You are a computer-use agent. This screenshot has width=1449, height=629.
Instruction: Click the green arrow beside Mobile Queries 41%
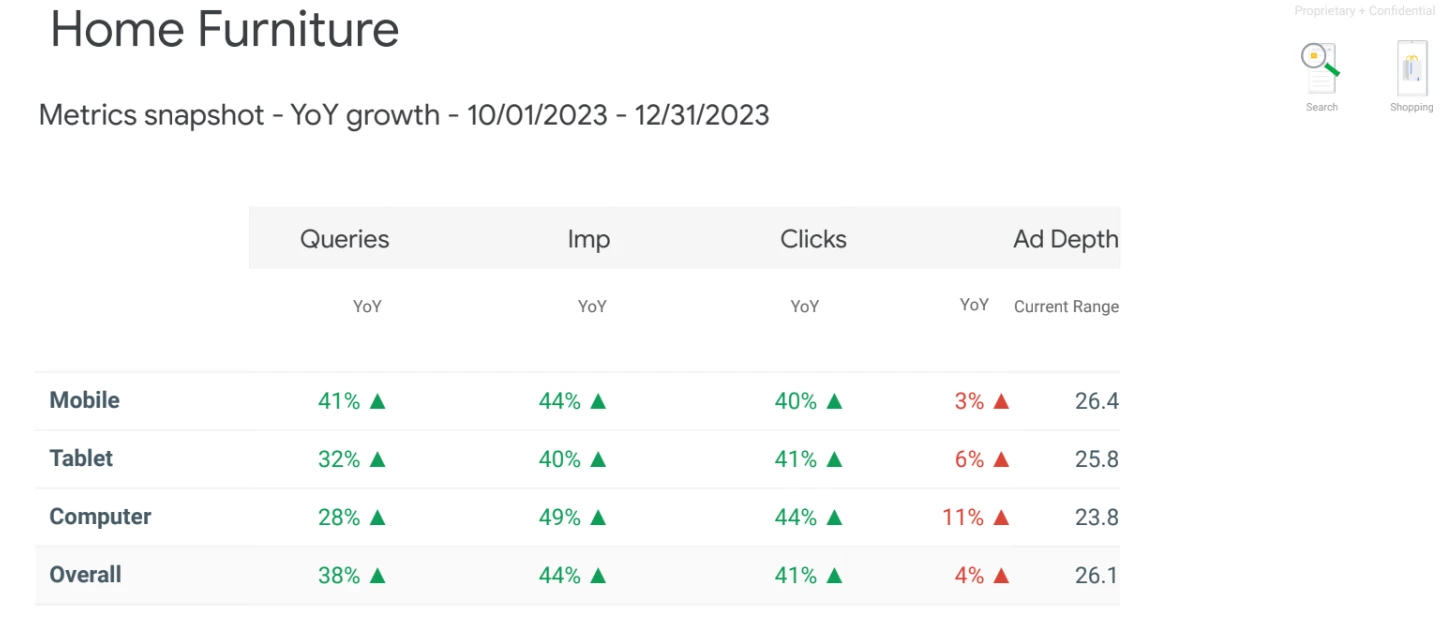pos(377,401)
